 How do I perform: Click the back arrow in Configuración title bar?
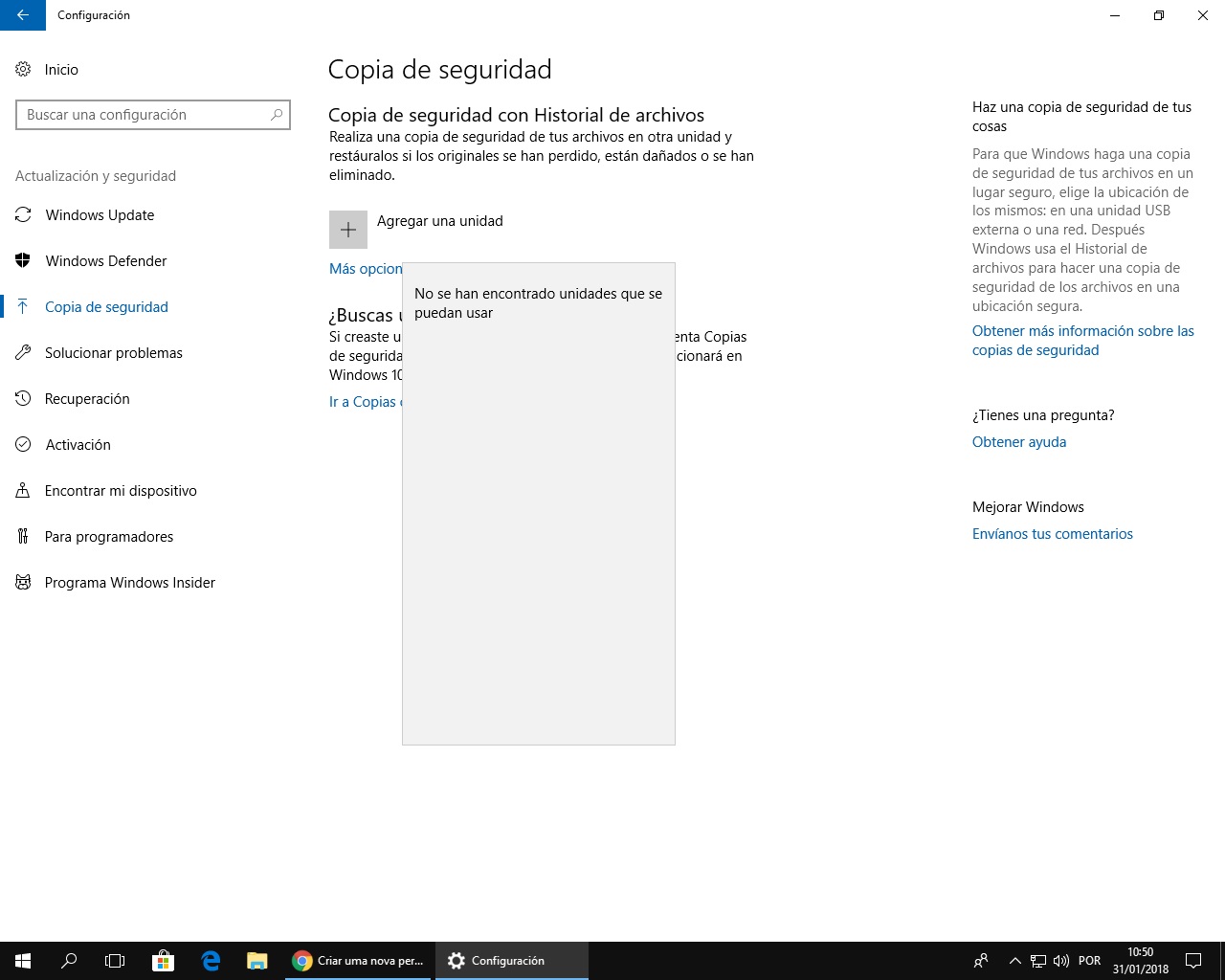[23, 15]
